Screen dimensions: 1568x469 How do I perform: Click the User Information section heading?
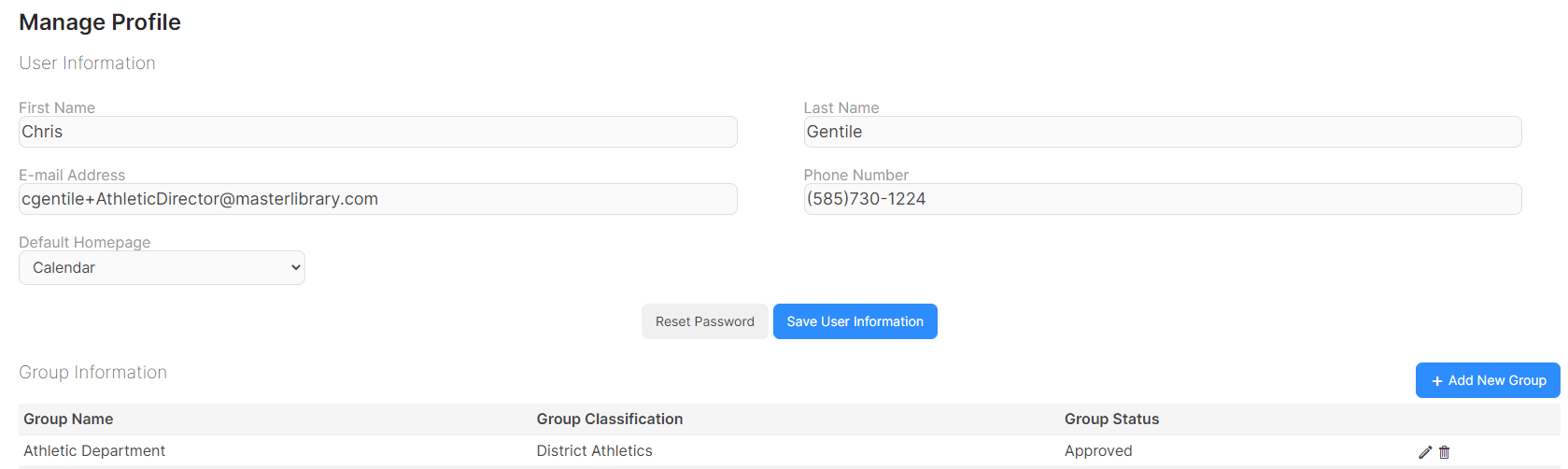pyautogui.click(x=88, y=64)
